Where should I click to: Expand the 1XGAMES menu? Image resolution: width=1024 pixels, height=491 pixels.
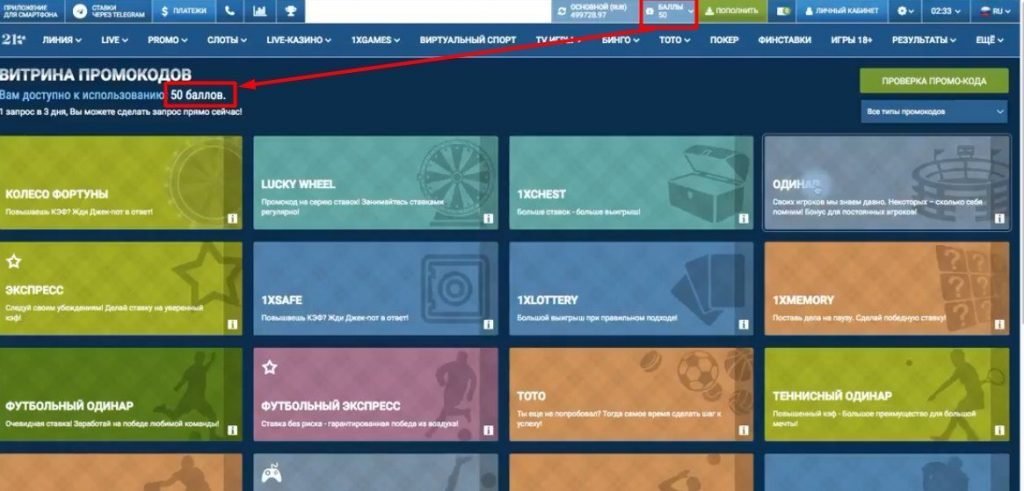(376, 40)
